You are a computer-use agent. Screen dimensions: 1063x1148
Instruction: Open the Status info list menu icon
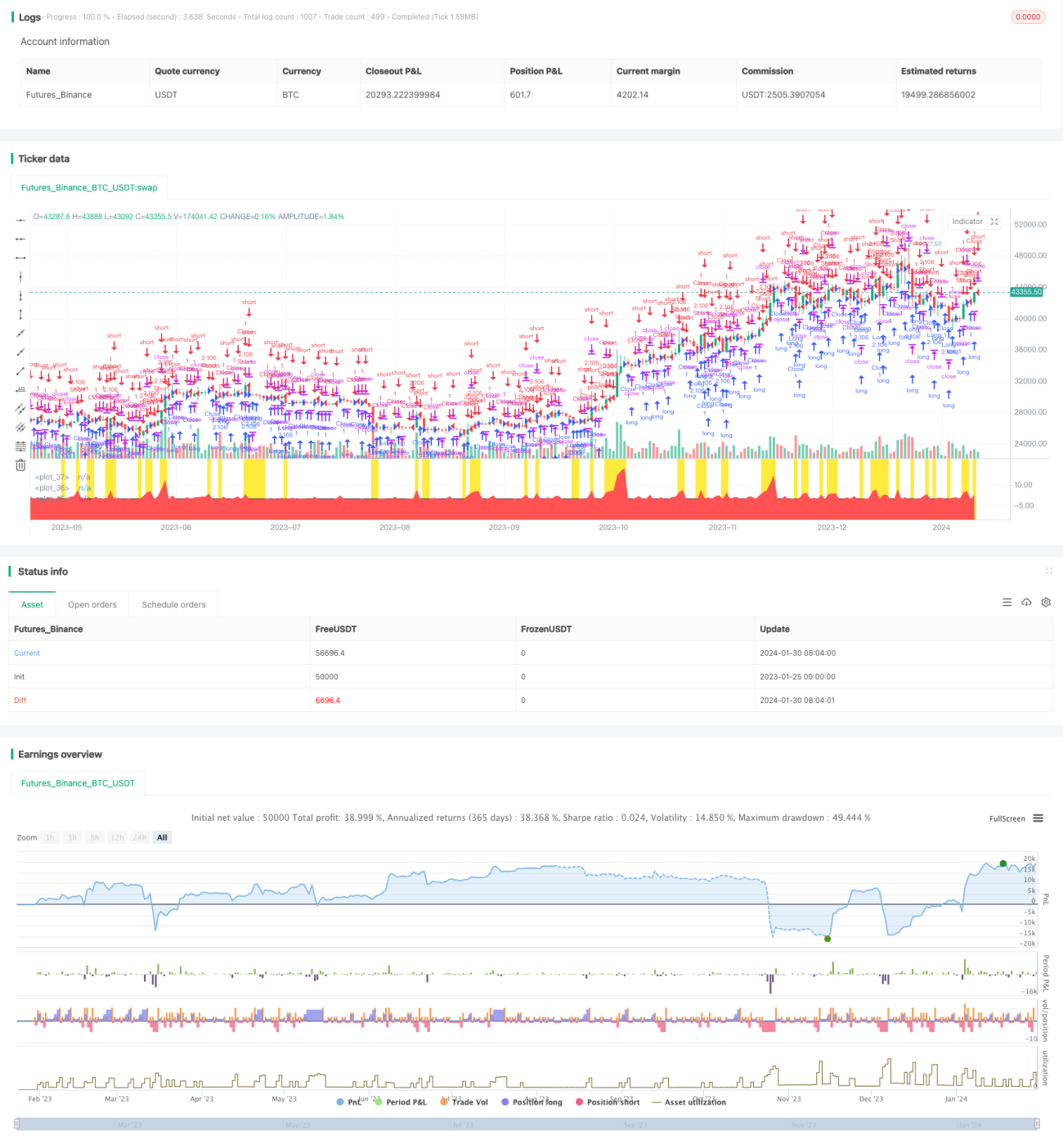coord(1007,603)
